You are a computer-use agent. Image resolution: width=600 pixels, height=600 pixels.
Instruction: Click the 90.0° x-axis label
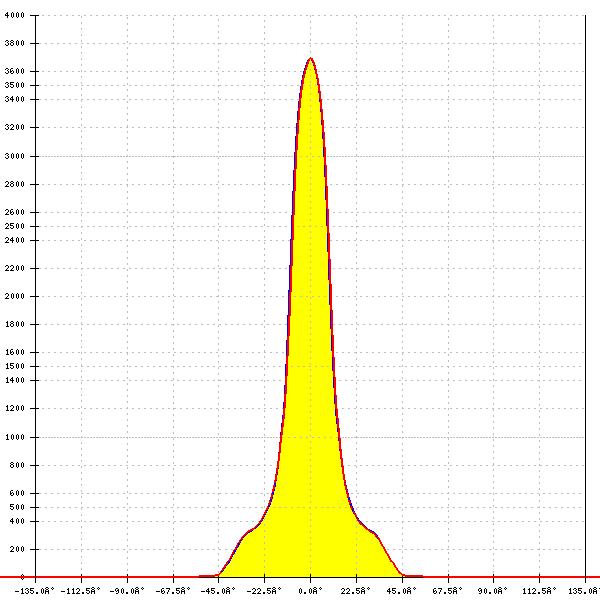[x=493, y=591]
